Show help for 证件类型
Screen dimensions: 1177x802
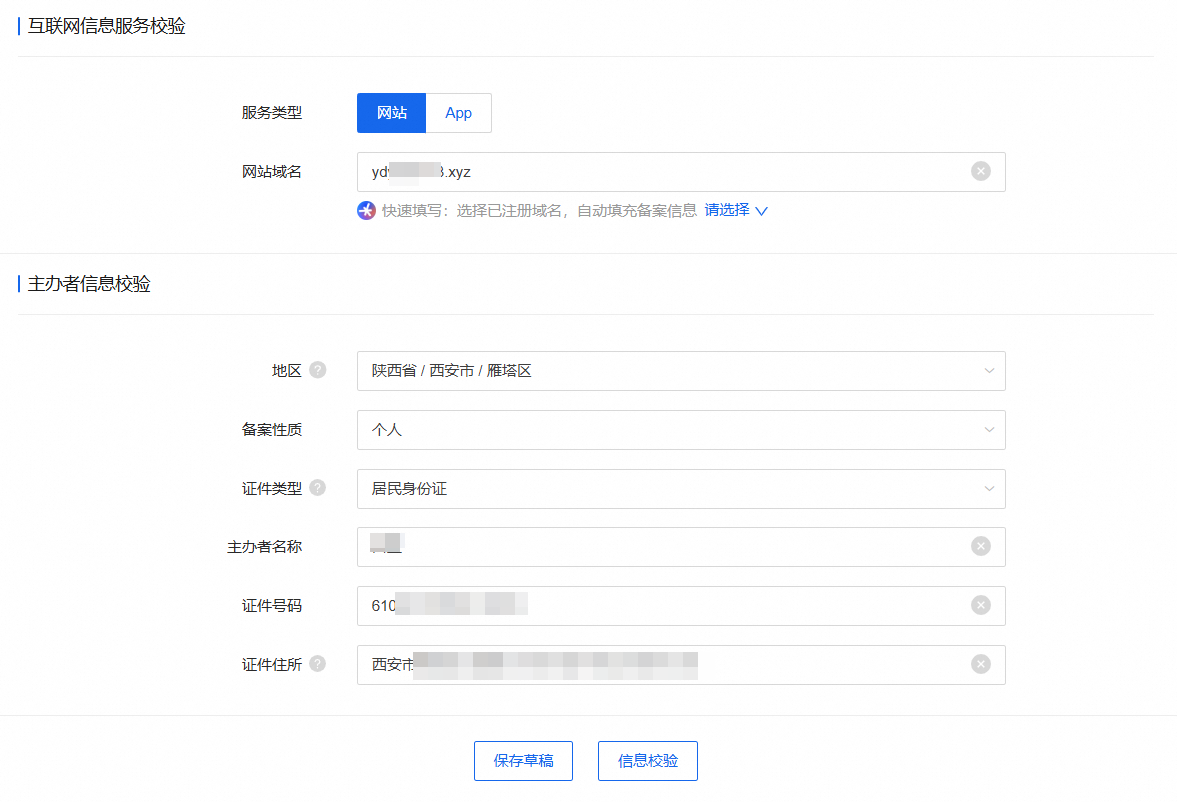pyautogui.click(x=318, y=488)
